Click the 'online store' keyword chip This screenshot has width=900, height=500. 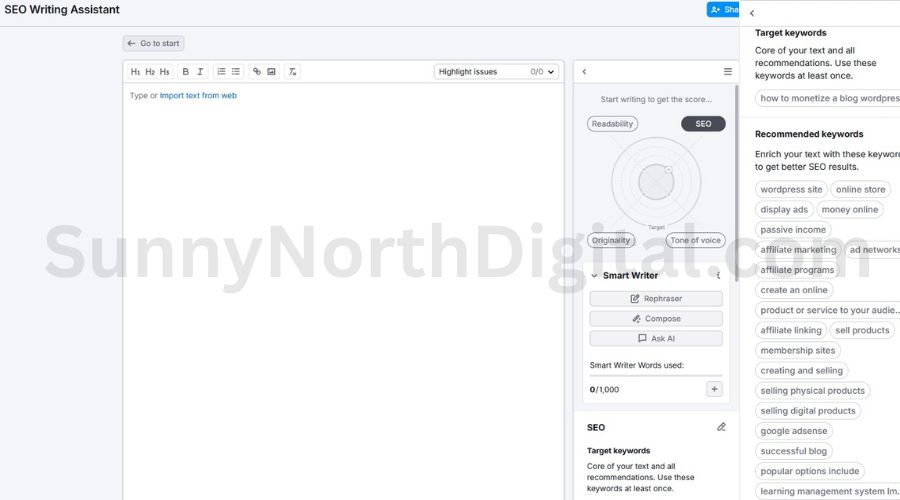(x=860, y=189)
